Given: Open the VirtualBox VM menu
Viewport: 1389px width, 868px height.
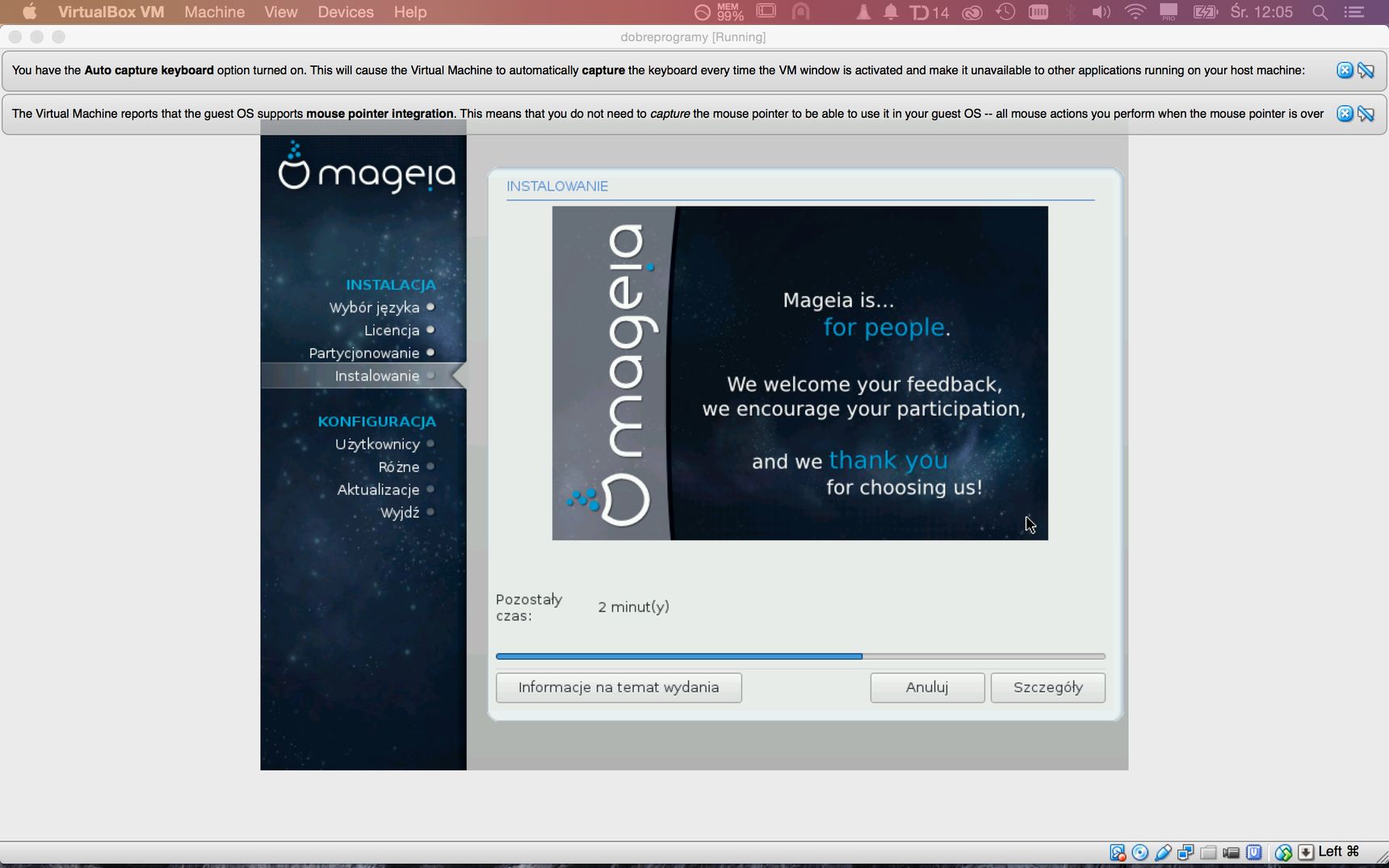Looking at the screenshot, I should click(x=111, y=12).
